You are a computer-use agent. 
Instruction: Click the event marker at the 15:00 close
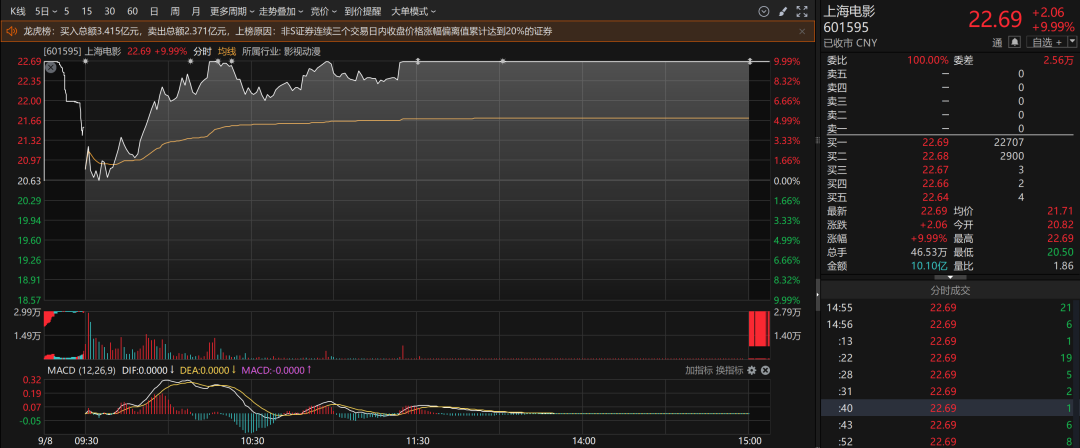(x=749, y=61)
